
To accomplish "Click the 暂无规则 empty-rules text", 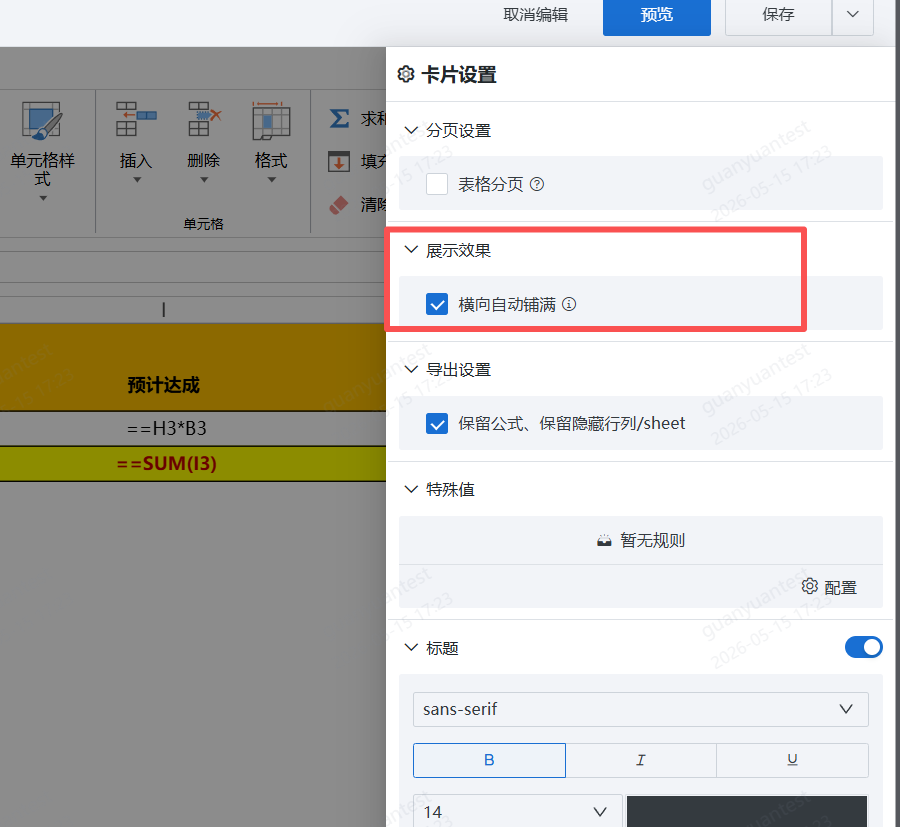I will click(x=653, y=541).
